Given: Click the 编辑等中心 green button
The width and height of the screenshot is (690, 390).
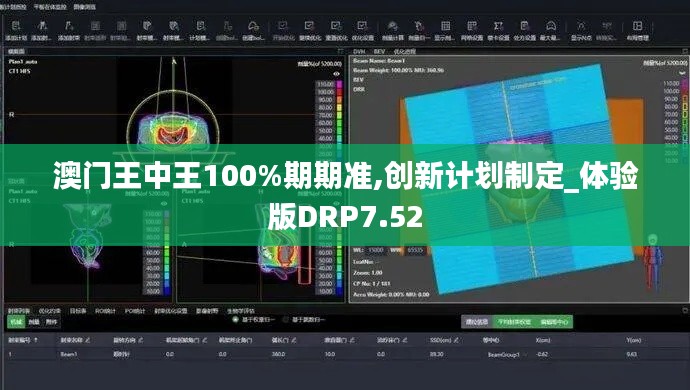Looking at the screenshot, I should click(554, 322).
